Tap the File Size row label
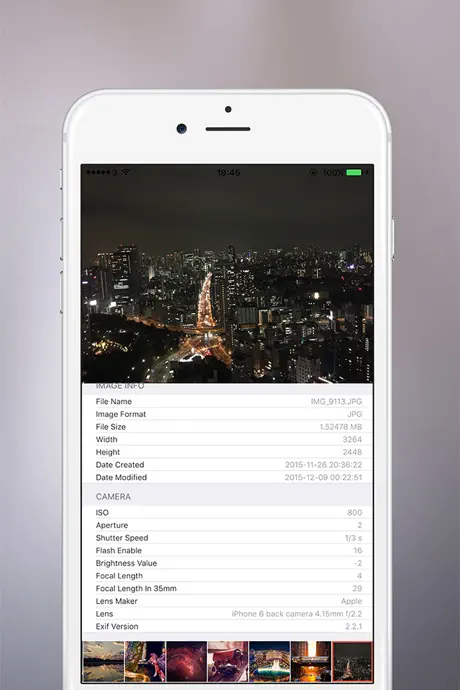Image resolution: width=460 pixels, height=690 pixels. pyautogui.click(x=110, y=427)
